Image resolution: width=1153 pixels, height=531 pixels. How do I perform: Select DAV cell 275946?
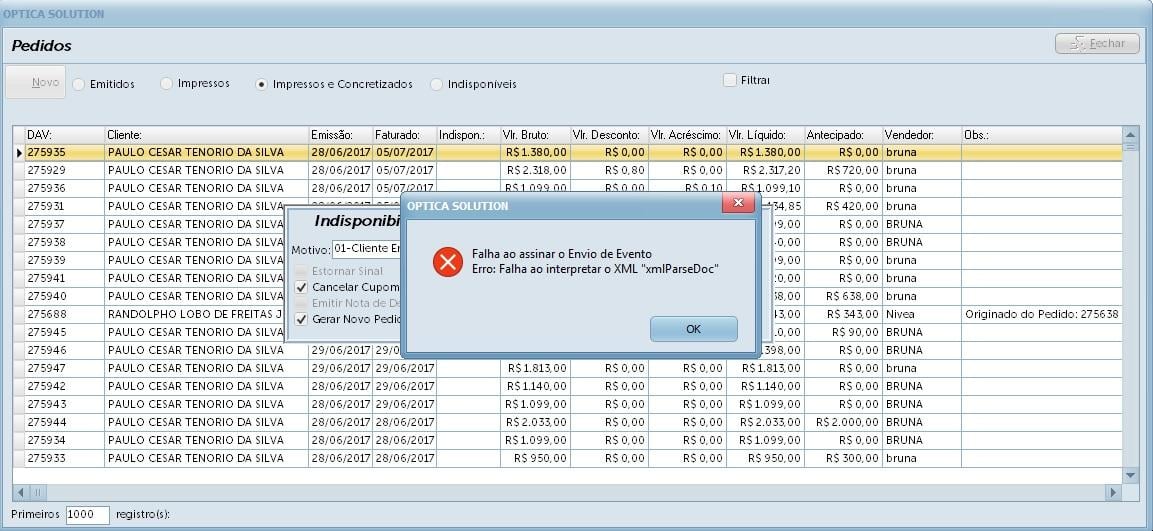(65, 350)
